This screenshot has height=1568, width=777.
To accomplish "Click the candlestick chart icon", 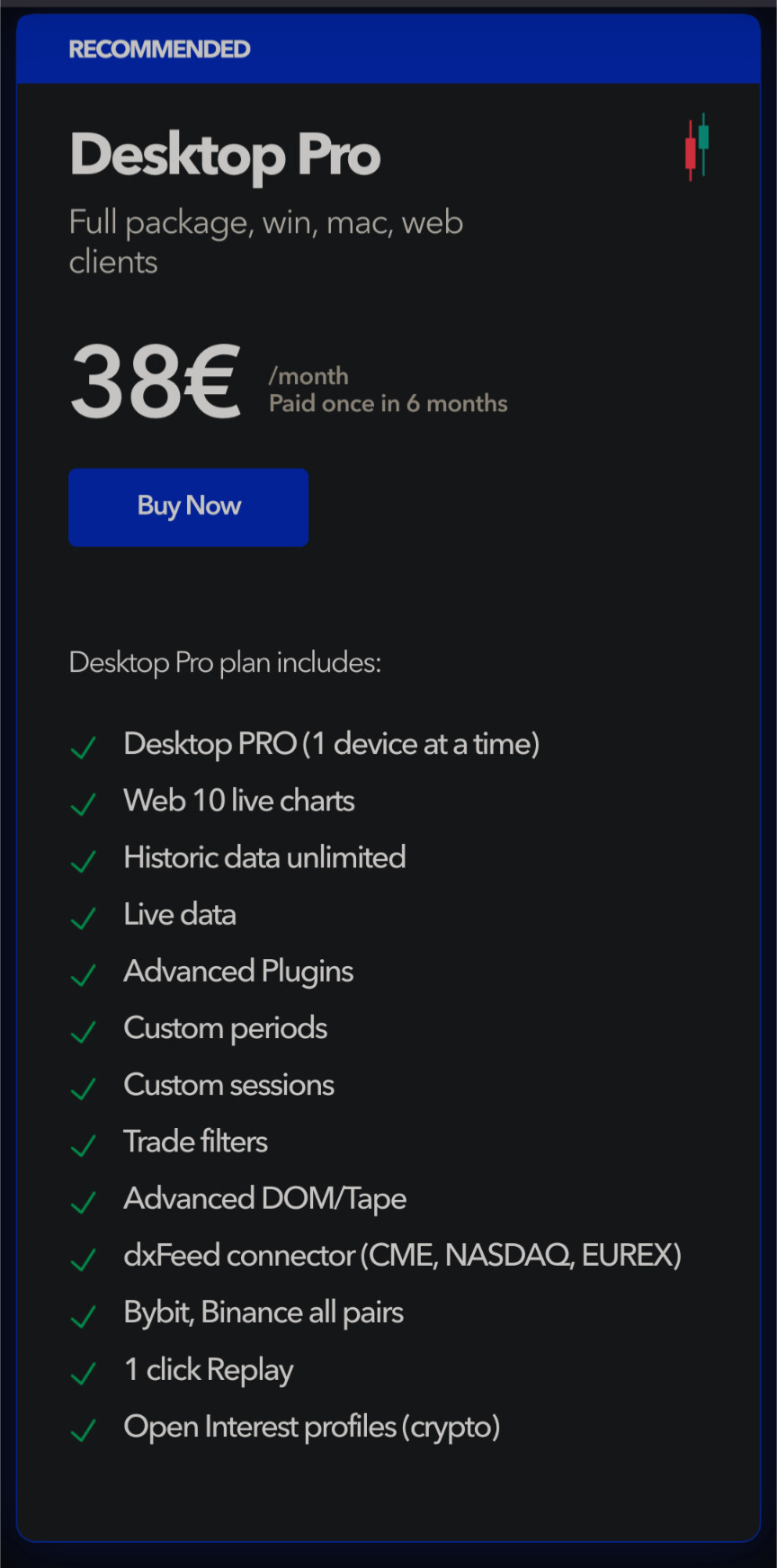I will tap(697, 147).
